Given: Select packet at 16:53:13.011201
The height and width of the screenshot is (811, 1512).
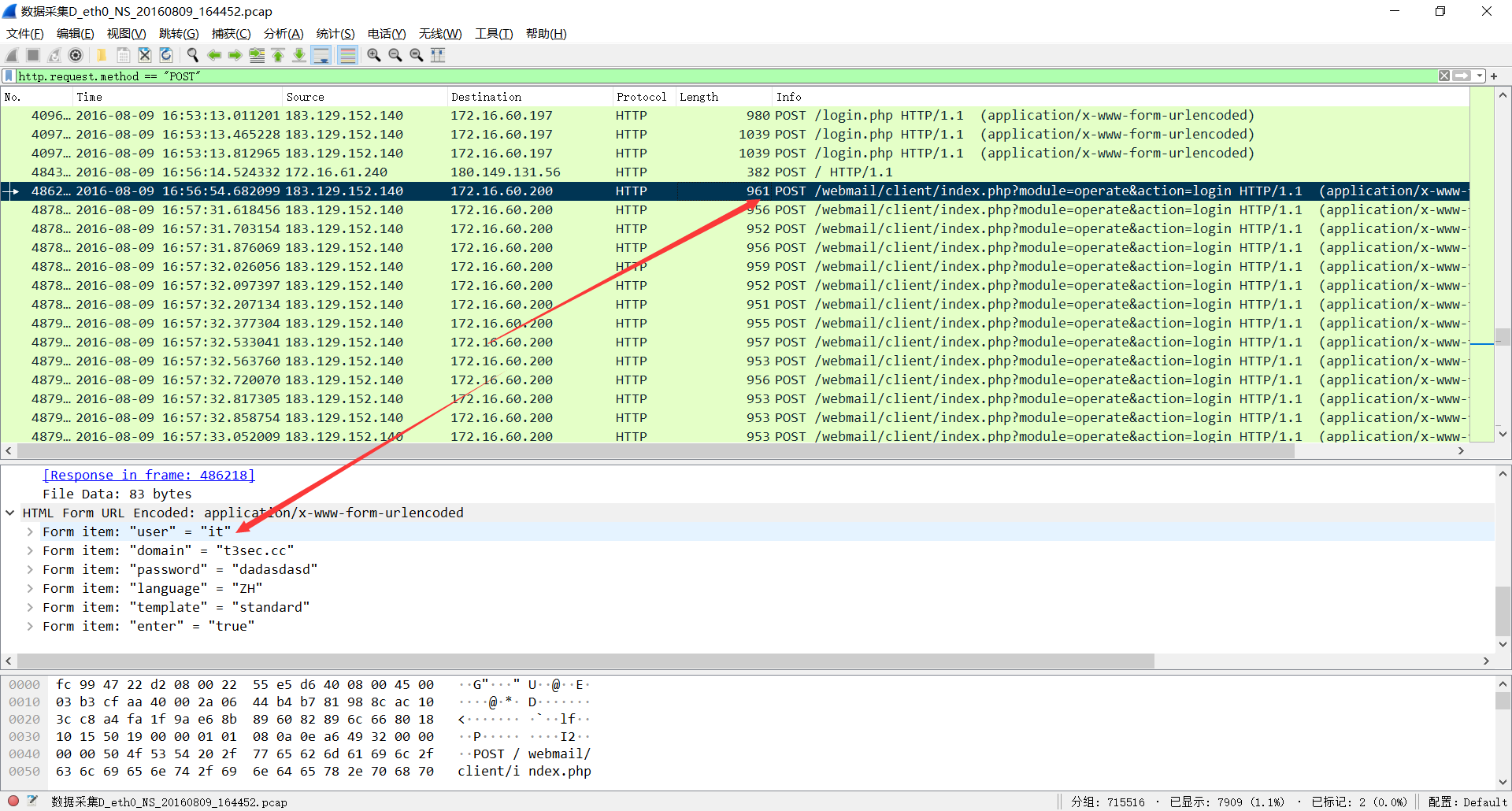Looking at the screenshot, I should (x=735, y=115).
